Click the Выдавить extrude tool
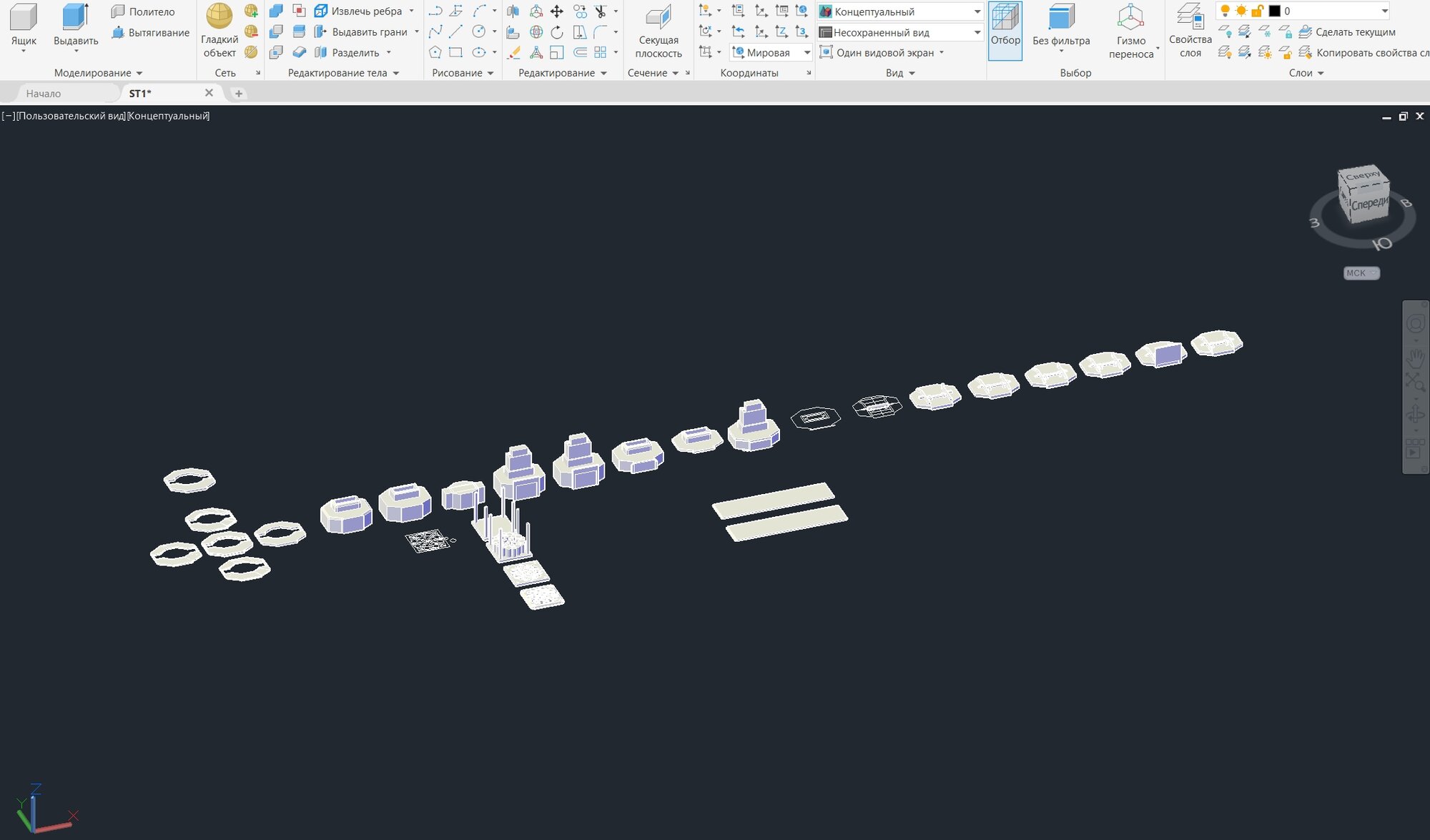The image size is (1430, 840). click(x=75, y=19)
